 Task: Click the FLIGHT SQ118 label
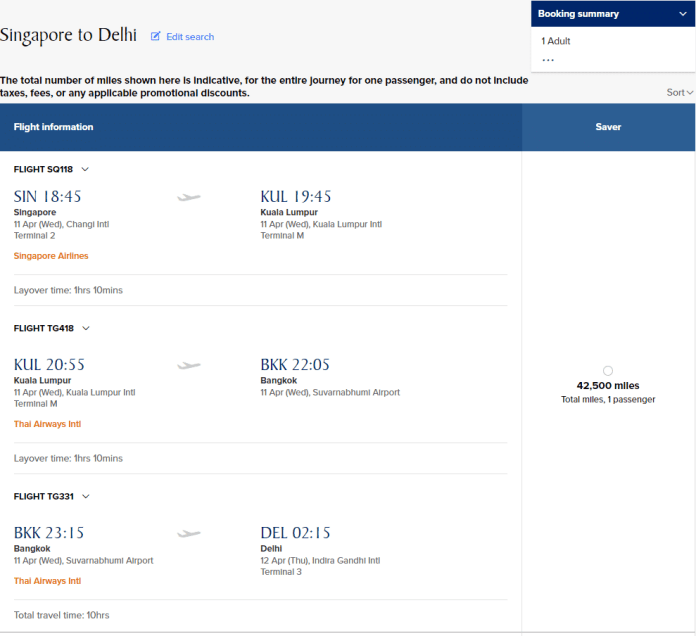point(43,169)
